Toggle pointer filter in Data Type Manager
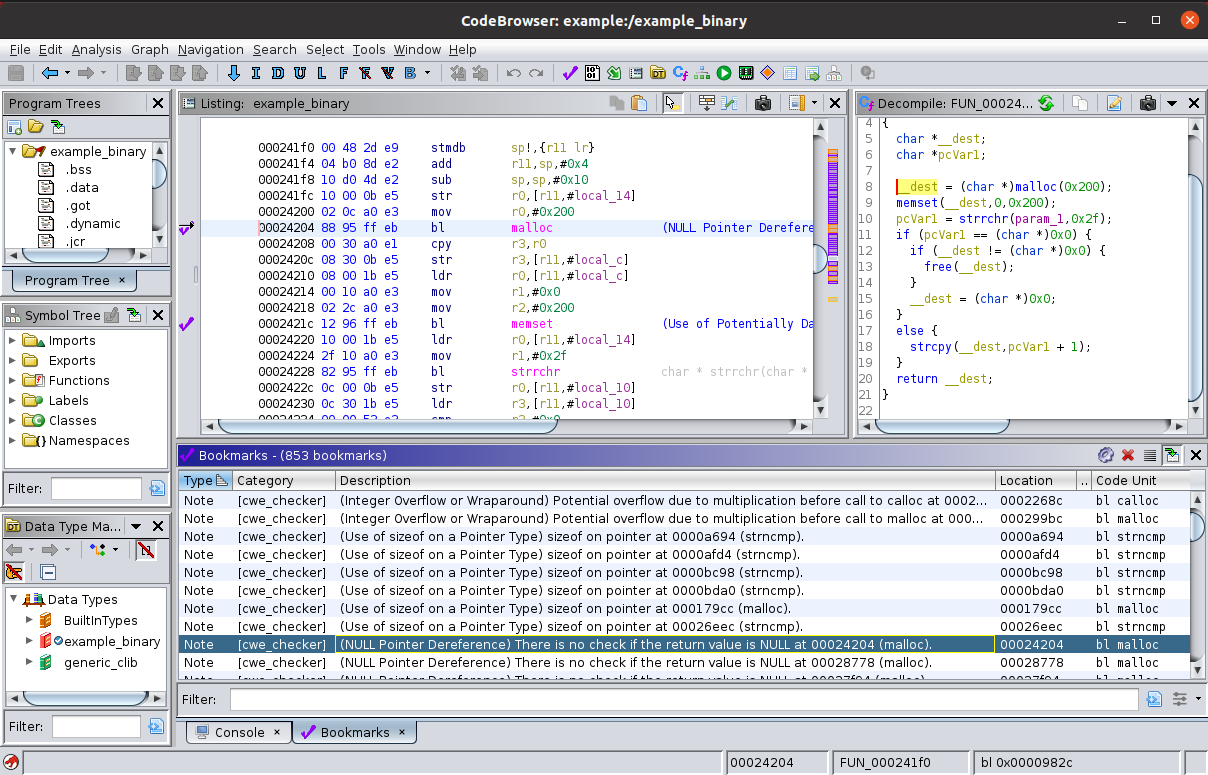1208x775 pixels. pyautogui.click(x=15, y=572)
